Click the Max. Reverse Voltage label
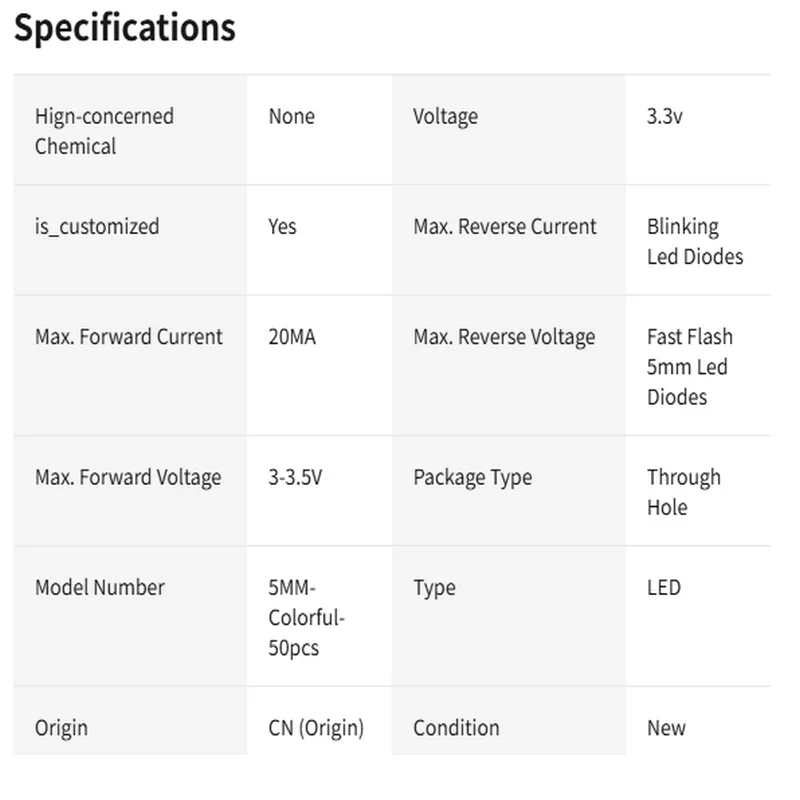Screen dimensions: 800x800 [504, 337]
